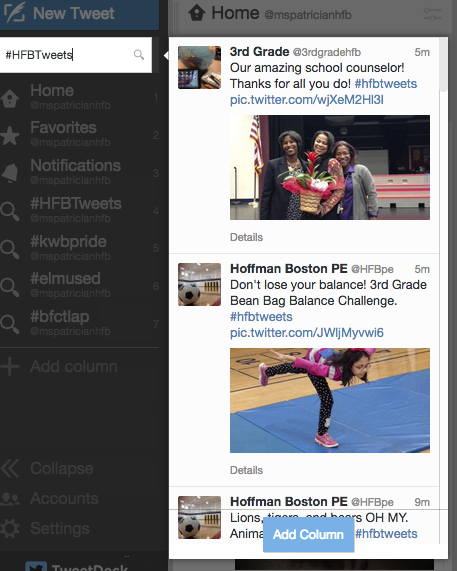Image resolution: width=457 pixels, height=571 pixels.
Task: Click the Home column title text
Action: [x=235, y=13]
